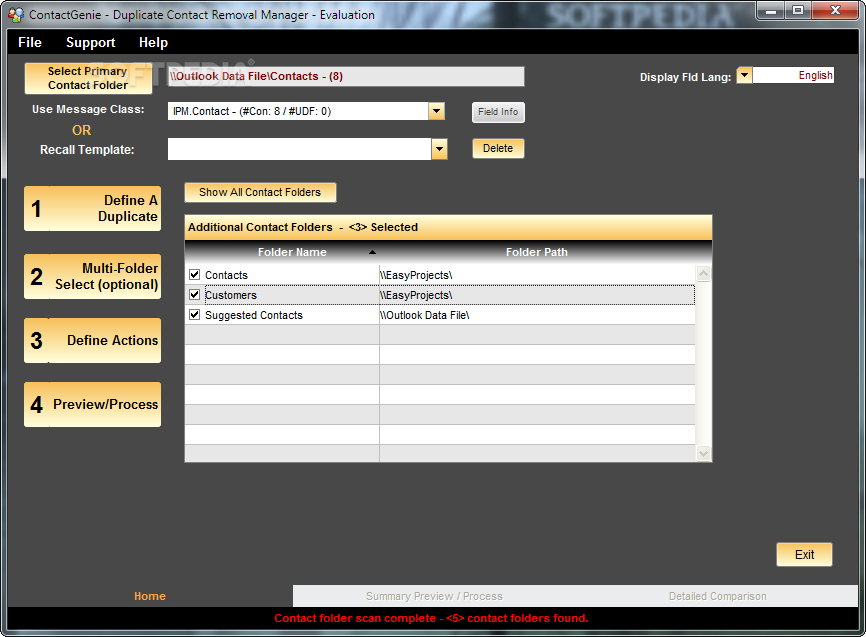Image resolution: width=866 pixels, height=637 pixels.
Task: Click \\EasyProjects\ path in Contacts row
Action: pos(537,275)
